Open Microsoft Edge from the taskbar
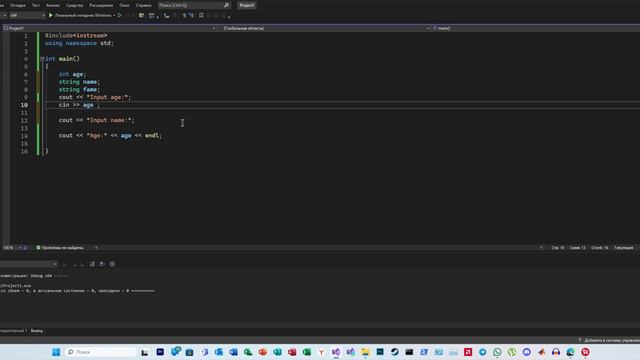Image resolution: width=640 pixels, height=360 pixels. [571, 352]
